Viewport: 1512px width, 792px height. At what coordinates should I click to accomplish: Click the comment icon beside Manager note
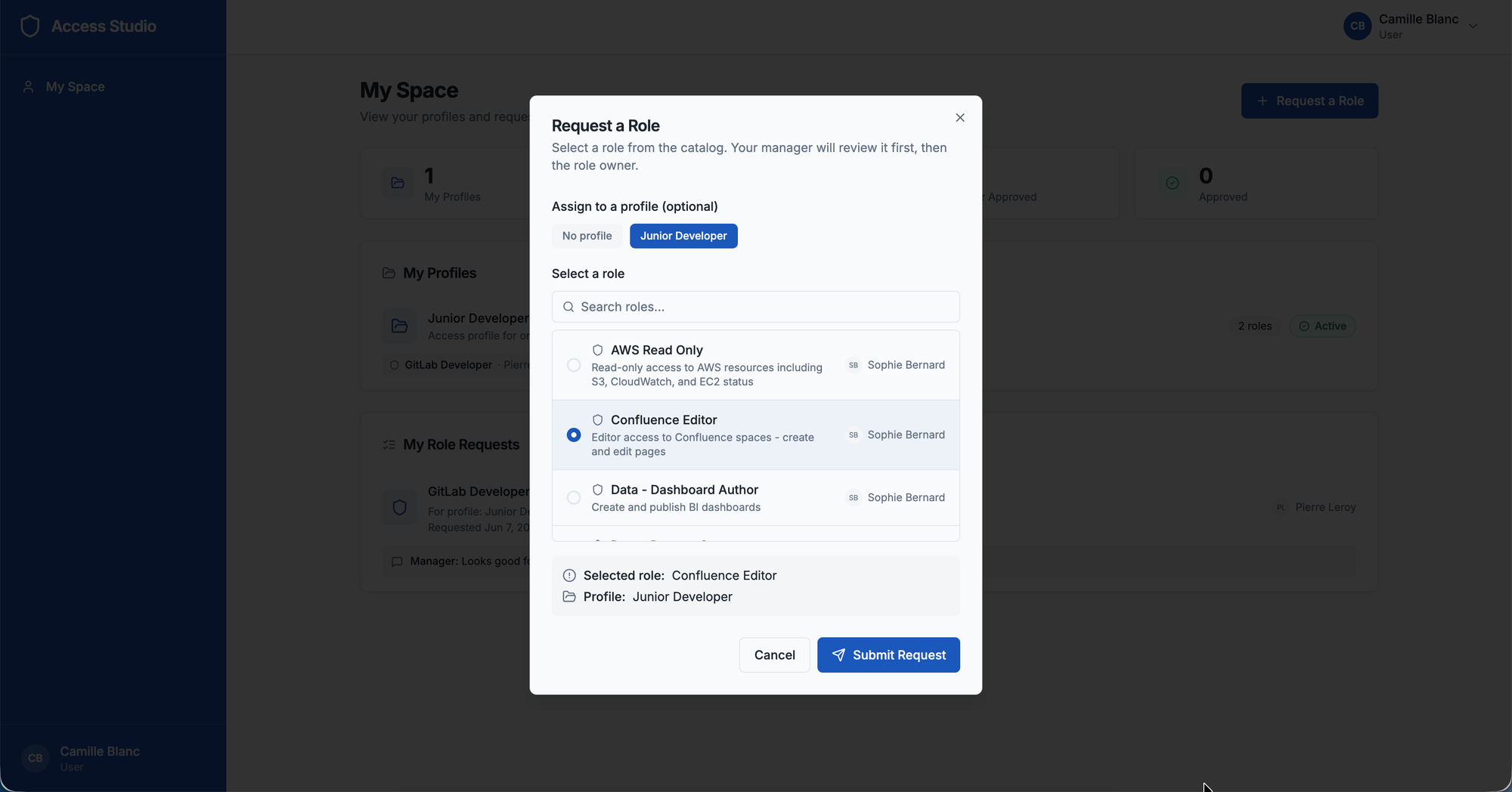pyautogui.click(x=397, y=562)
